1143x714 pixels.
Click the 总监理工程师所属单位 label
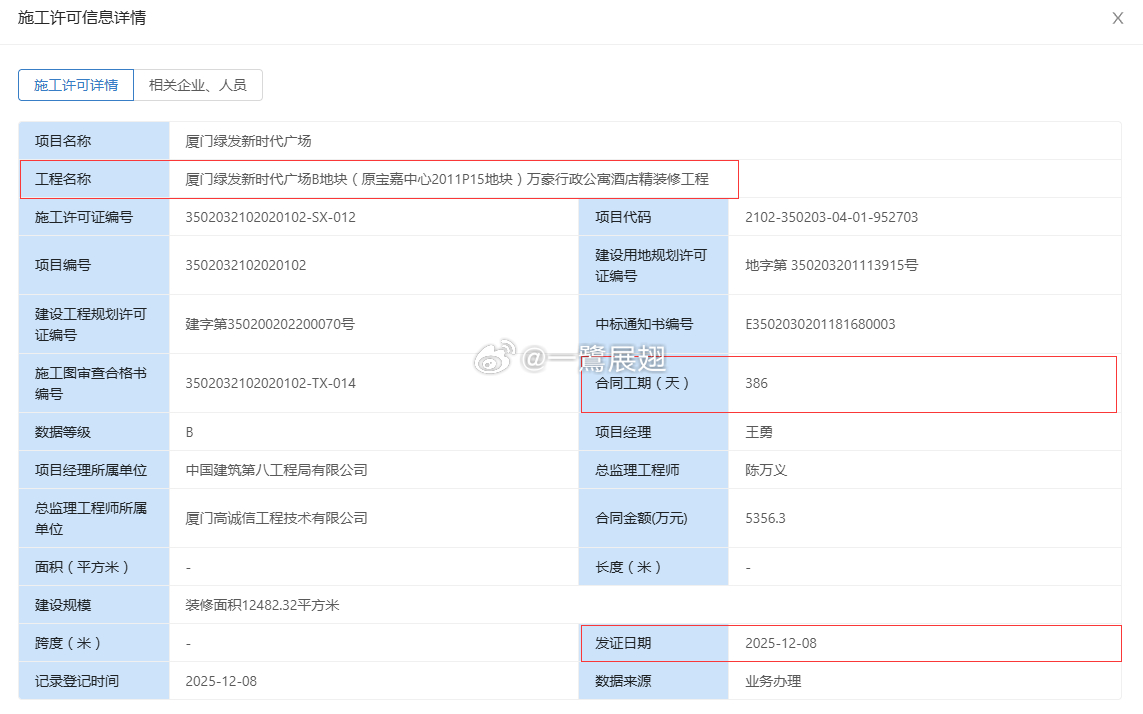click(91, 519)
